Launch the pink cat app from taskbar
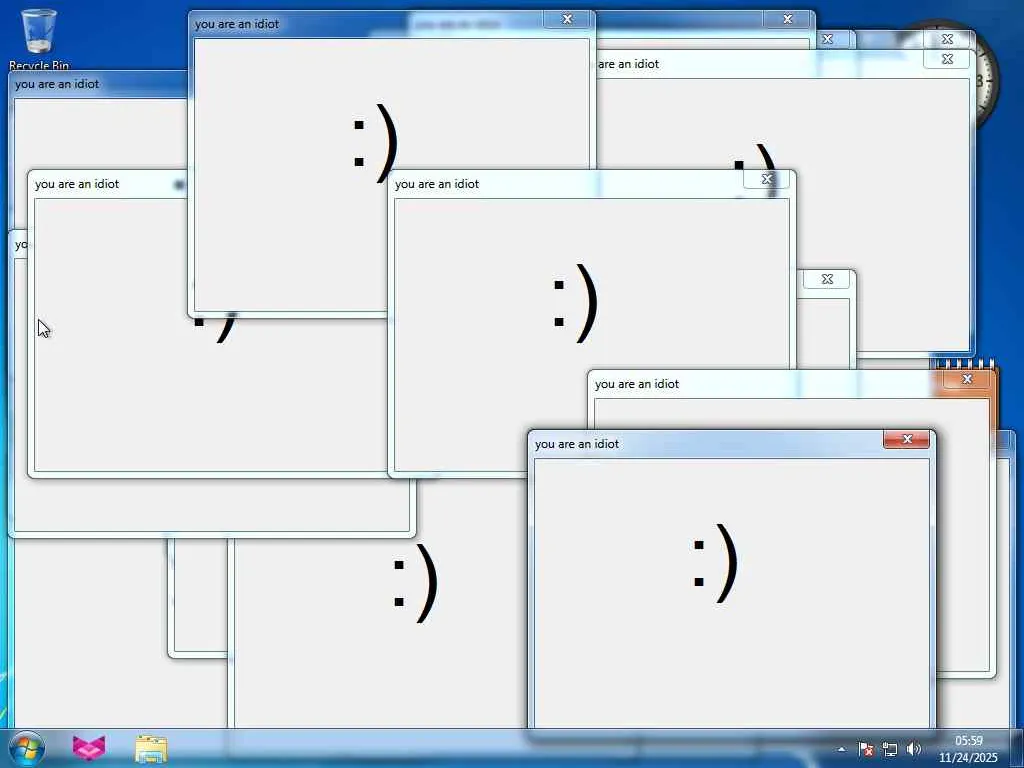 89,748
